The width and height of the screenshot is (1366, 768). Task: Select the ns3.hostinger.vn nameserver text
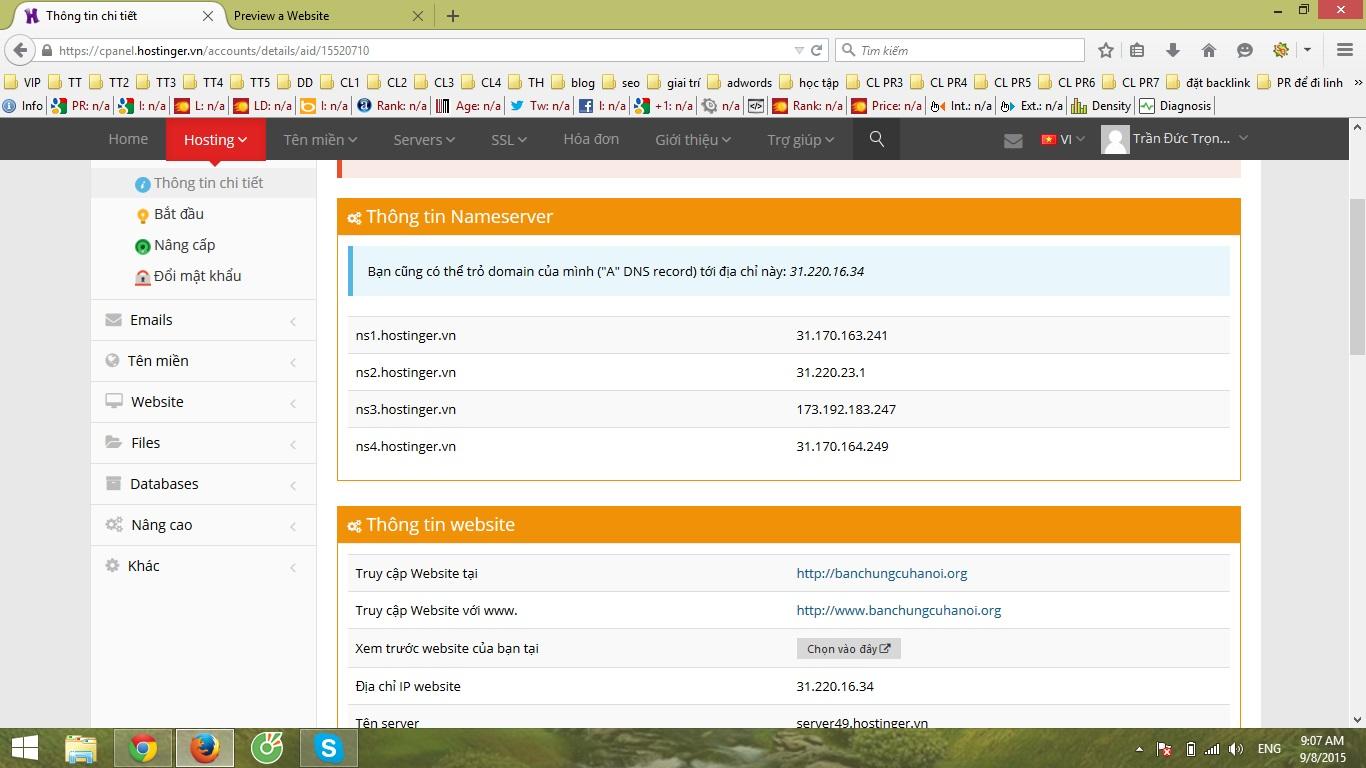tap(406, 409)
